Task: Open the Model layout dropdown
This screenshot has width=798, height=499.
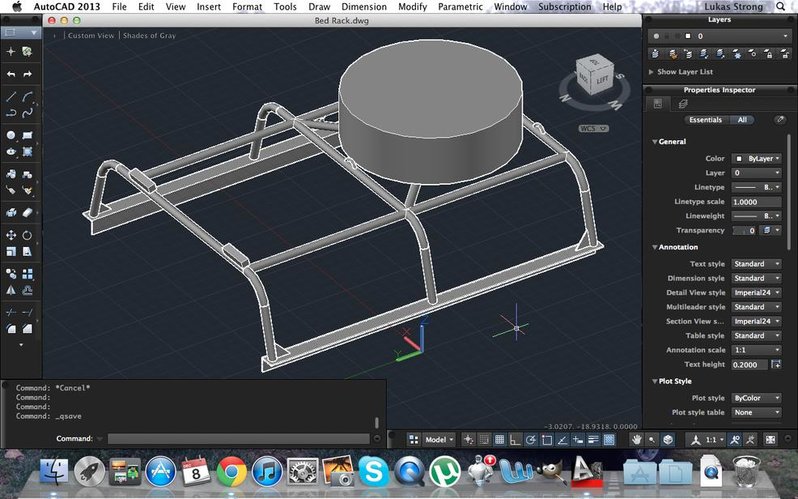Action: [439, 439]
